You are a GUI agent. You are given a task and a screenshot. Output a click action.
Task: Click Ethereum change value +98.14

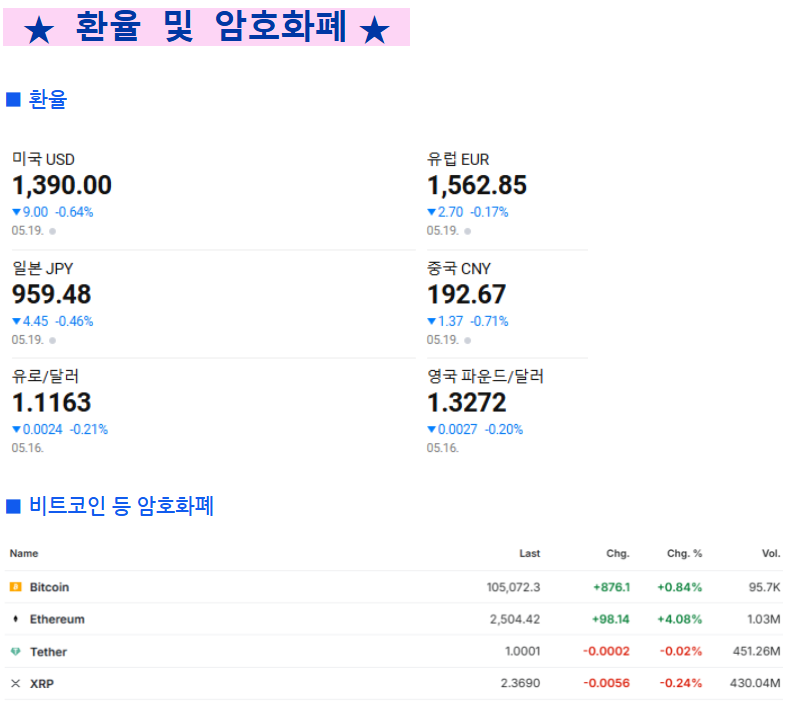tap(611, 619)
